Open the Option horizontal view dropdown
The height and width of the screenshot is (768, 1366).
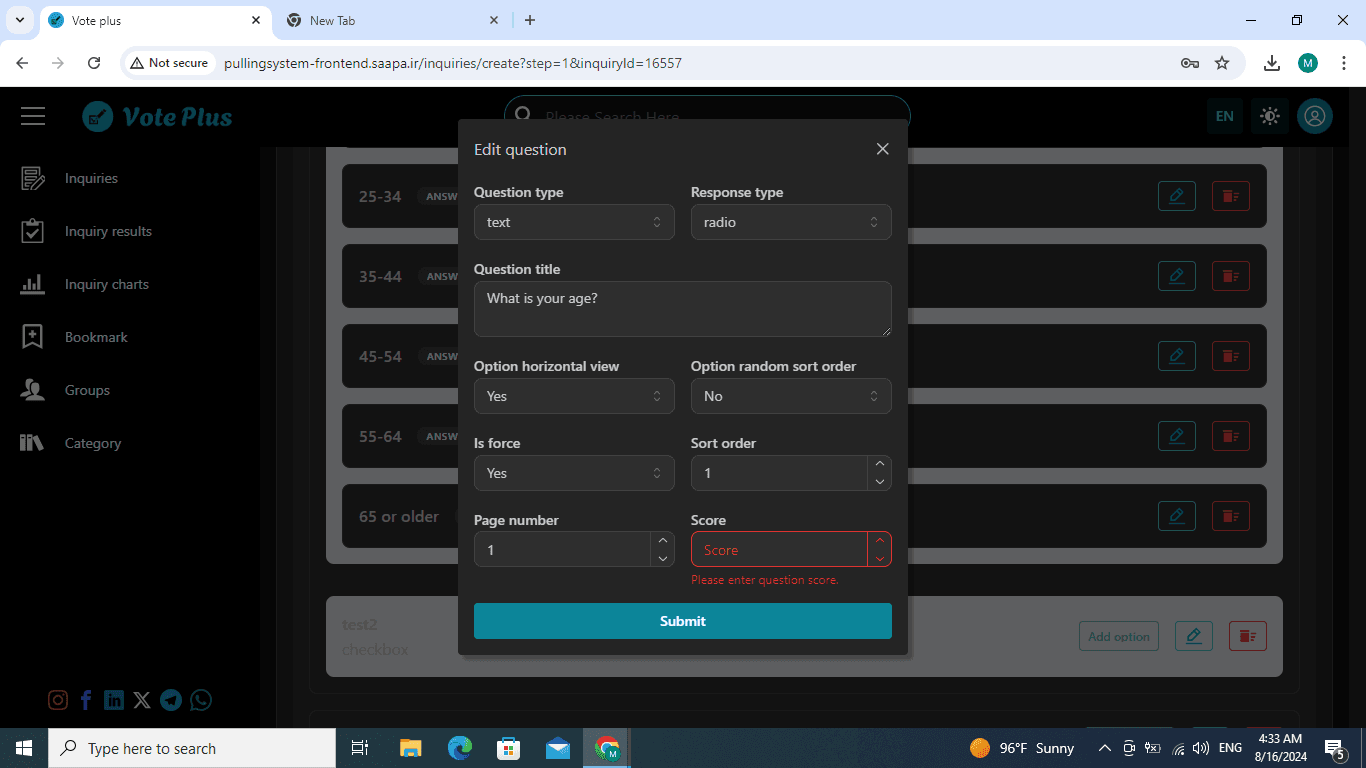574,396
